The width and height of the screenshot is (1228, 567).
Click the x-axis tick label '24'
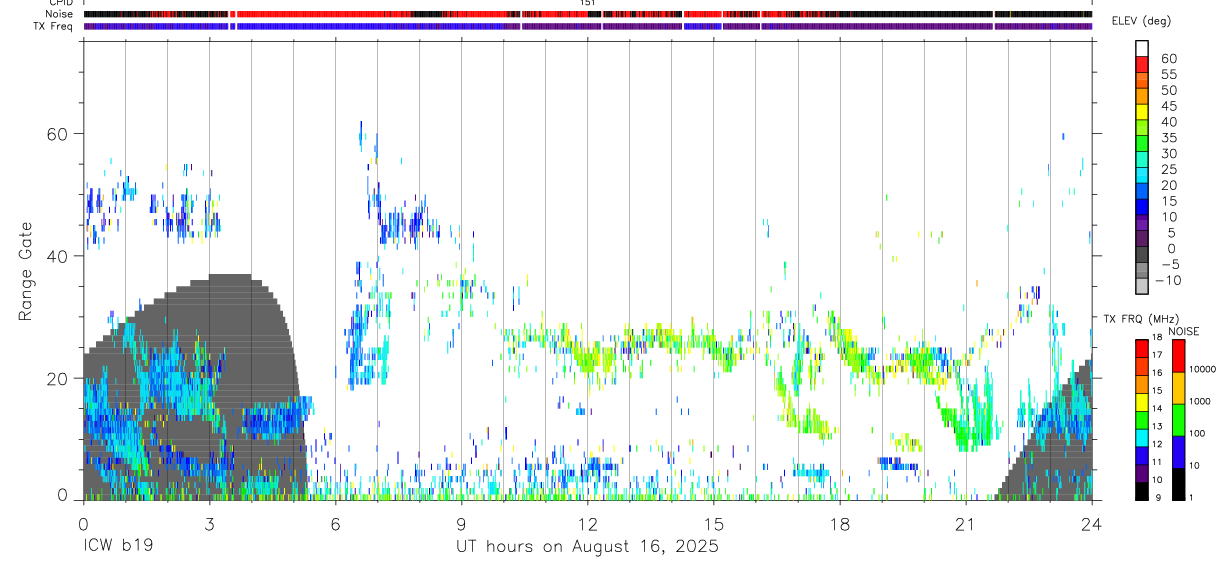[x=1091, y=524]
